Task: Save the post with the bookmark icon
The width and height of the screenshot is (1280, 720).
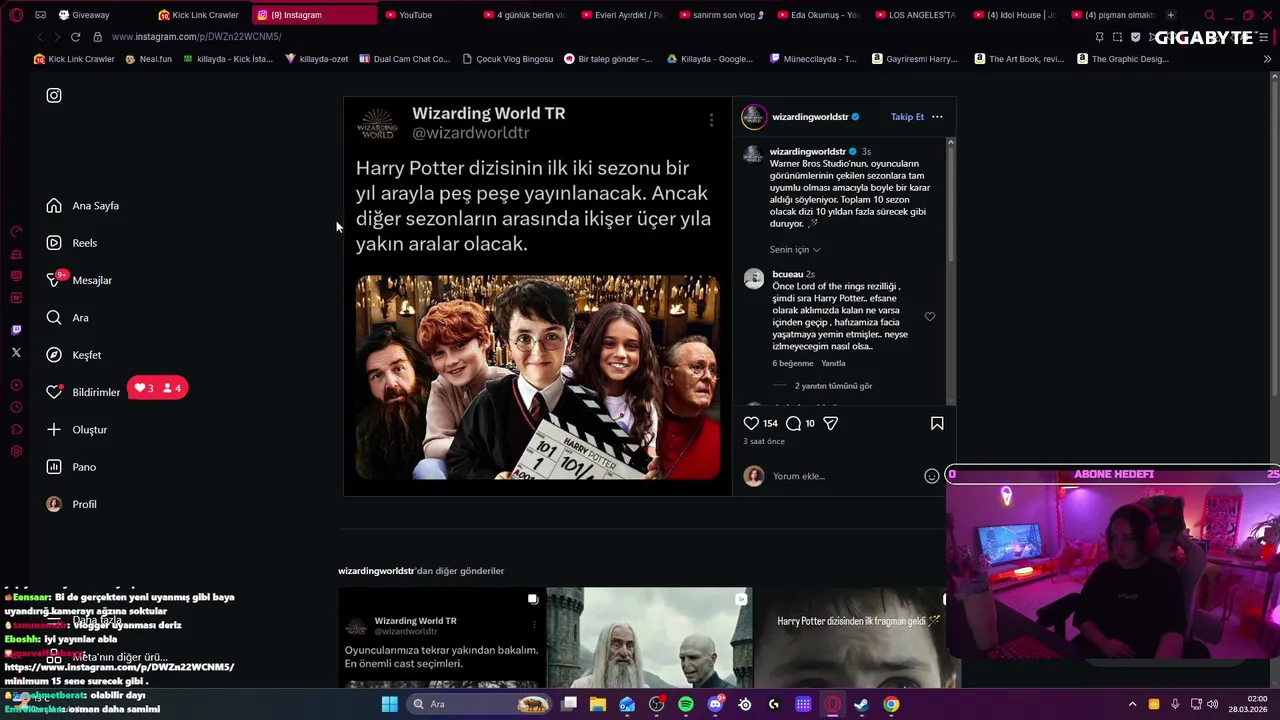Action: (937, 423)
